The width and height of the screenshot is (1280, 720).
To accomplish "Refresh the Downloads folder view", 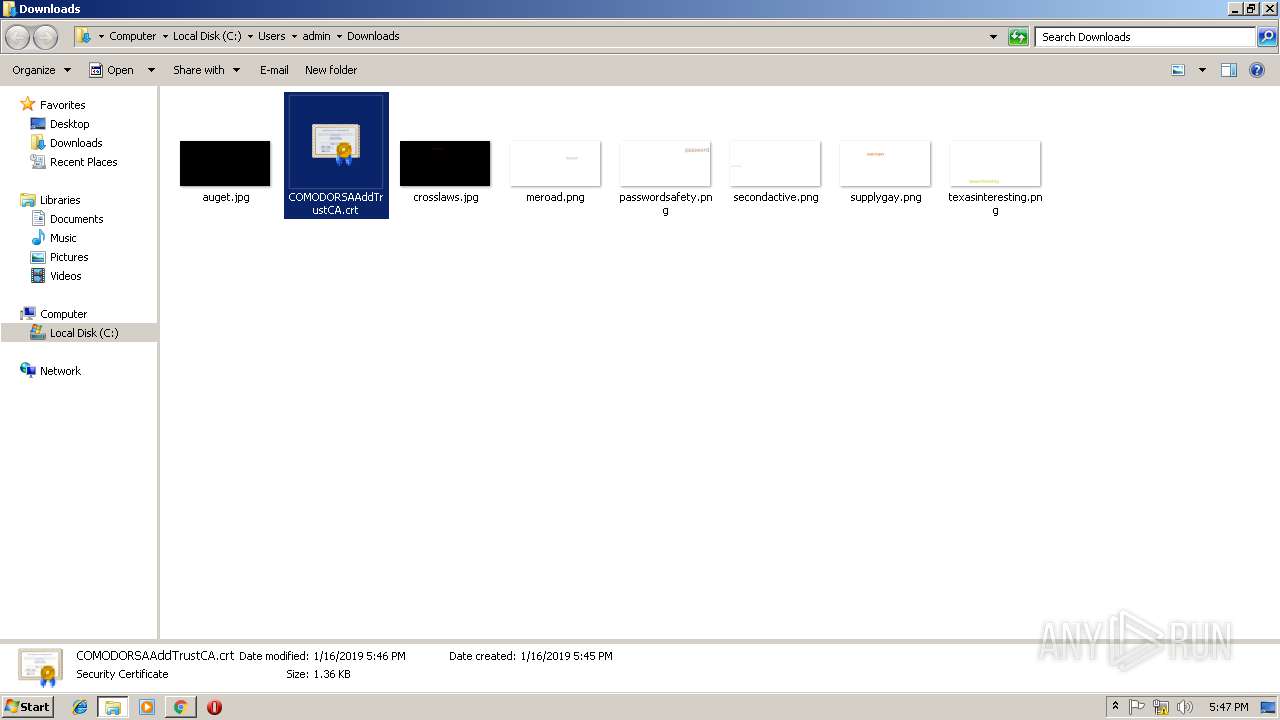I will point(1018,37).
